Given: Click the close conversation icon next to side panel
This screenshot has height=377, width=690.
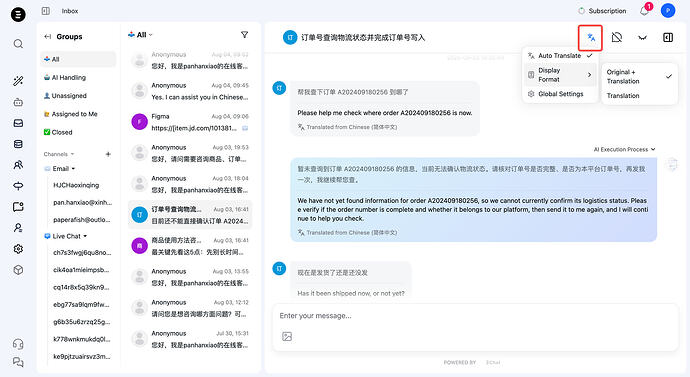Looking at the screenshot, I should [642, 37].
